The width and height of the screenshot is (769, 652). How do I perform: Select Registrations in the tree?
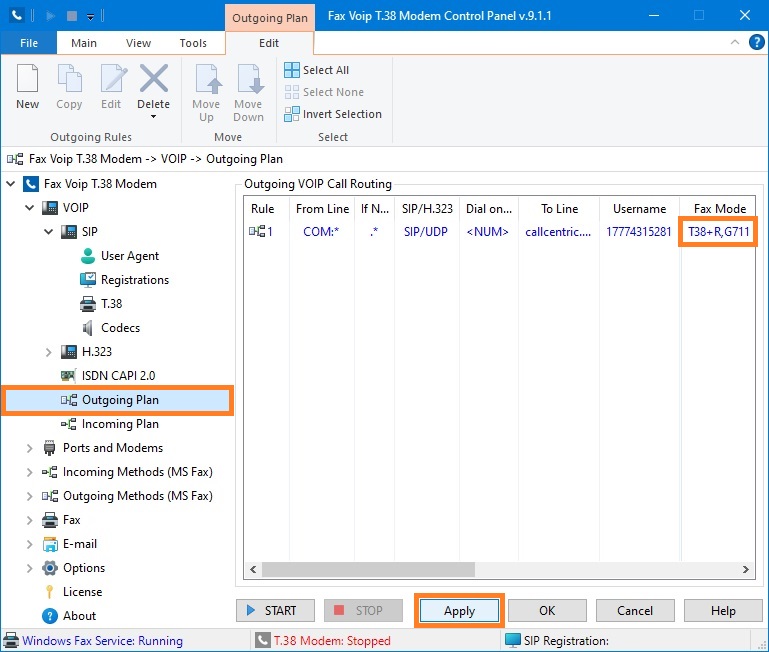[134, 280]
